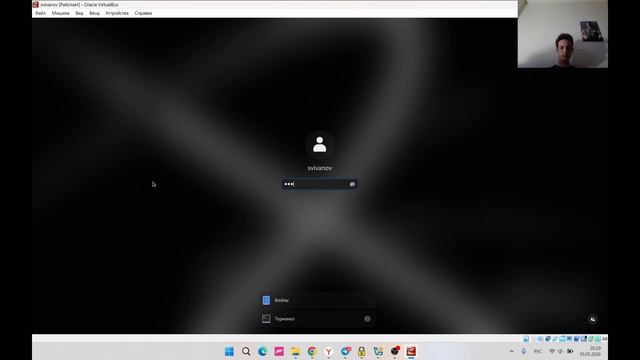This screenshot has height=360, width=640.
Task: Open Windows taskbar search
Action: point(246,351)
